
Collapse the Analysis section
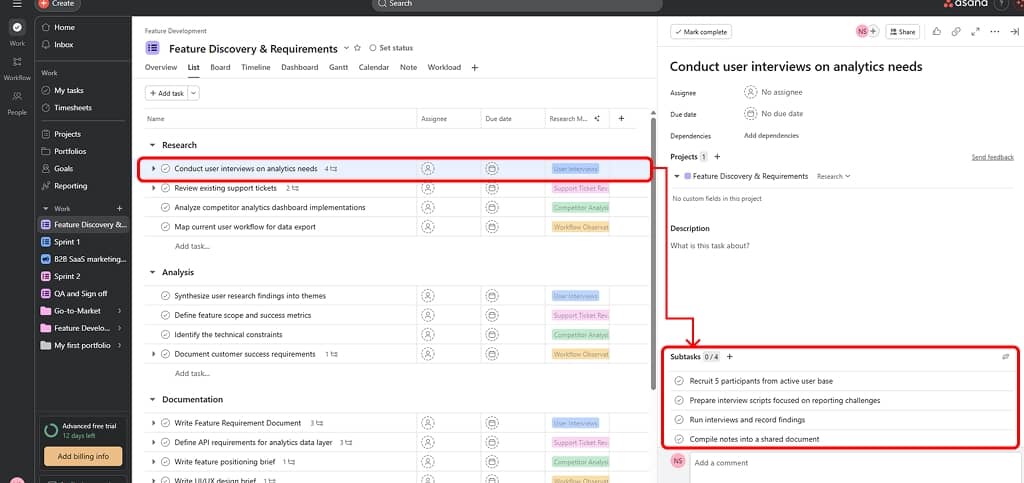(153, 273)
